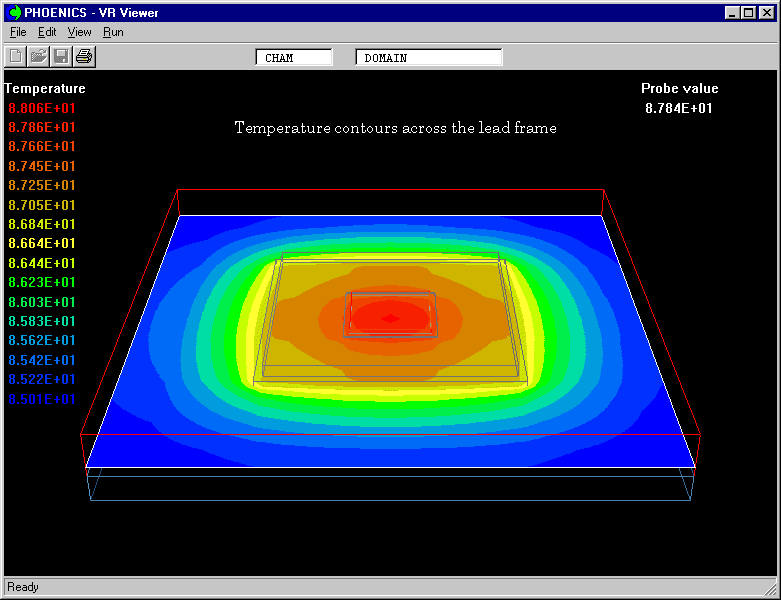Viewport: 781px width, 600px height.
Task: Select the 8.806E+01 red legend value
Action: [42, 108]
